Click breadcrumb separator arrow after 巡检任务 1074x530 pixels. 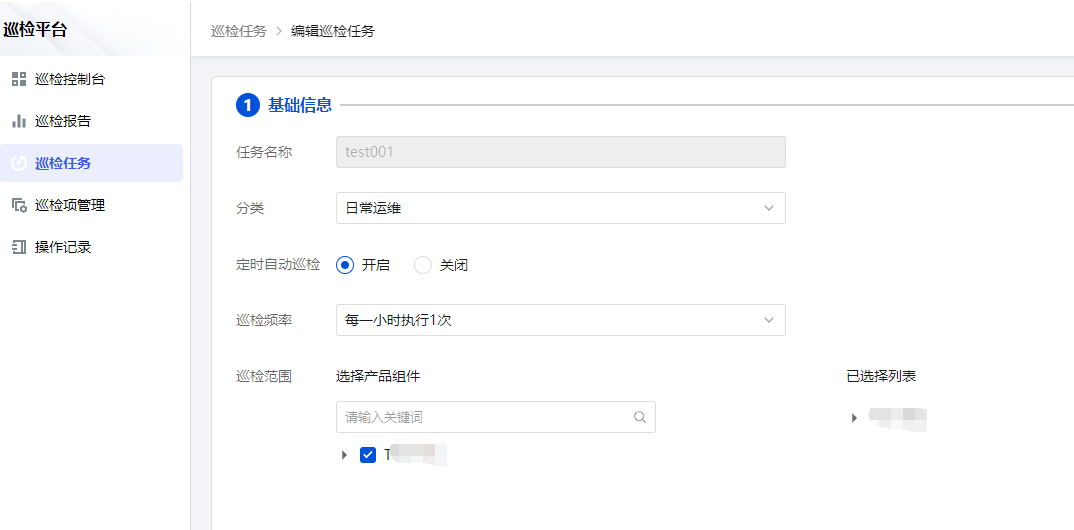pos(279,31)
